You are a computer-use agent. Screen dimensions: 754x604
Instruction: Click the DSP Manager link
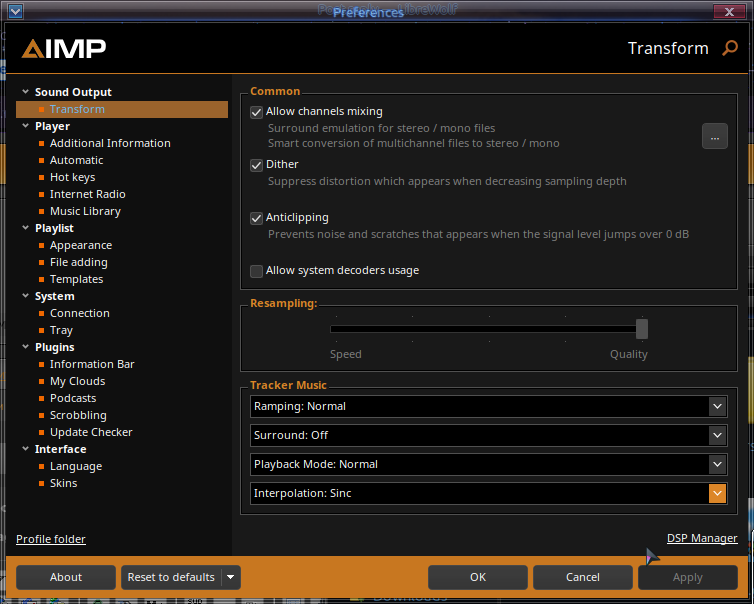tap(702, 538)
